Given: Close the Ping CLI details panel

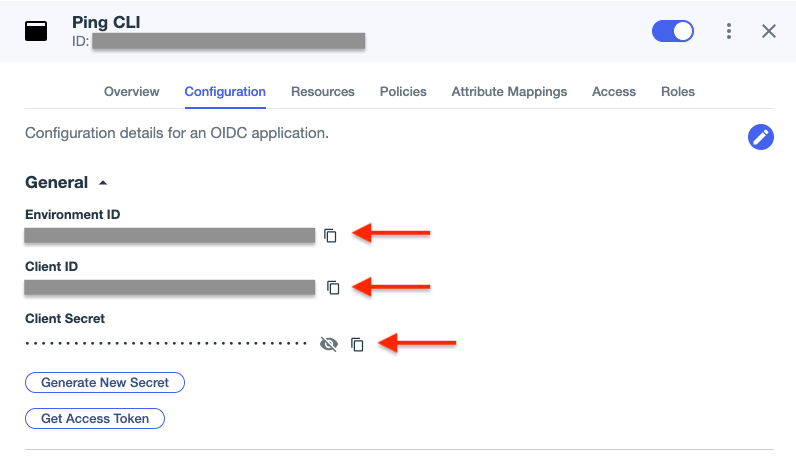Looking at the screenshot, I should [769, 31].
